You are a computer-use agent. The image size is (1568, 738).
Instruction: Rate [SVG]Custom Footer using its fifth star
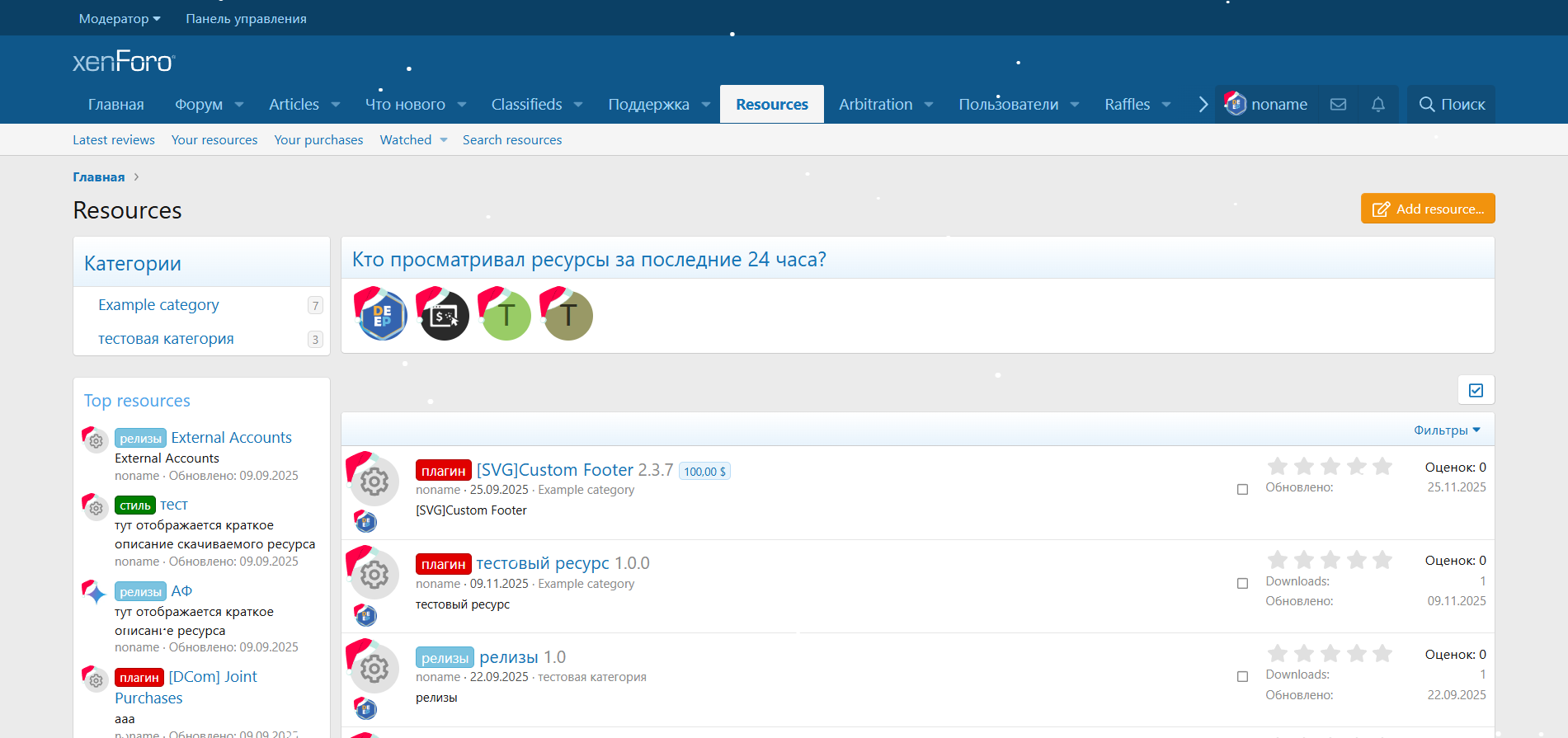tap(1382, 467)
